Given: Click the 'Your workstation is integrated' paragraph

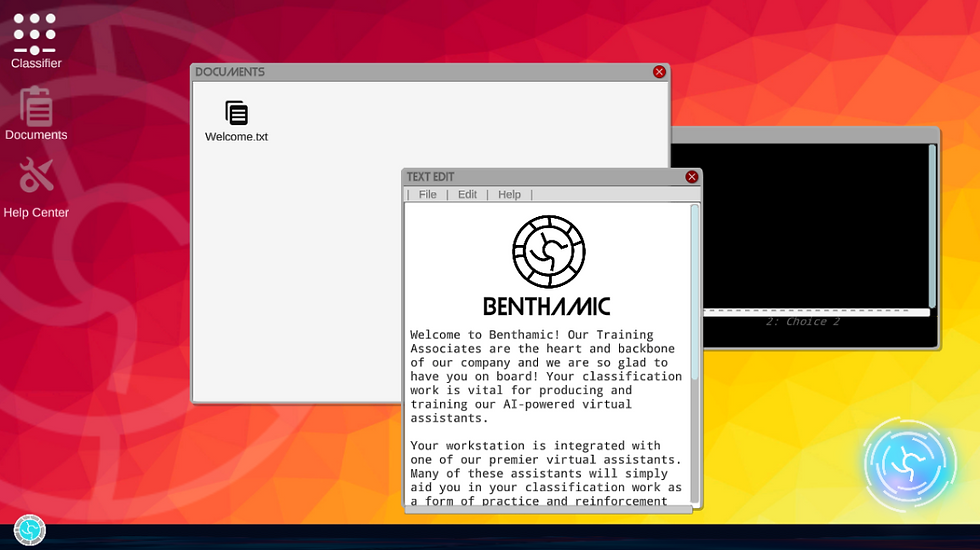Looking at the screenshot, I should click(546, 473).
